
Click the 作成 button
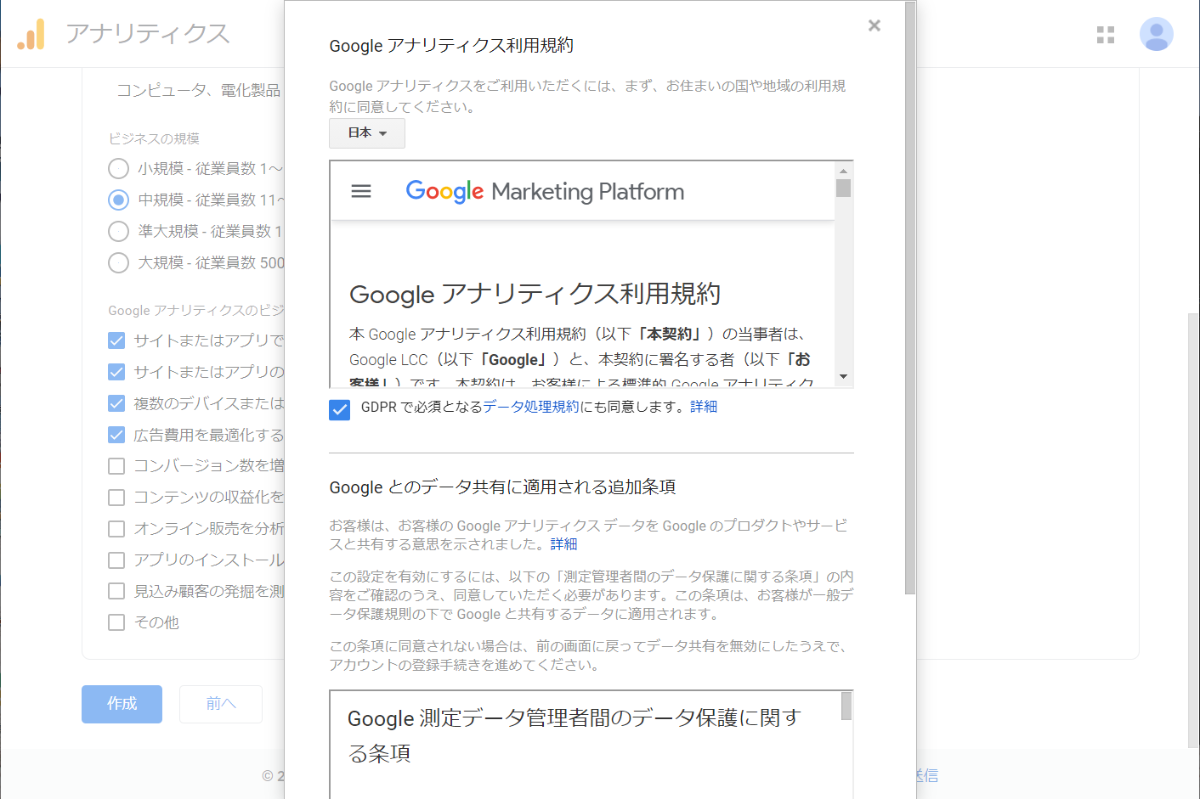tap(122, 704)
